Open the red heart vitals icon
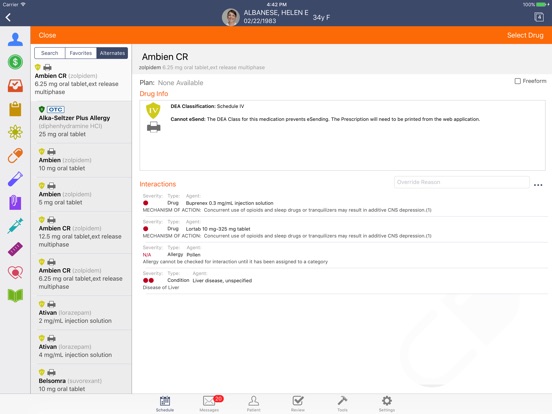The image size is (552, 414). coord(15,272)
